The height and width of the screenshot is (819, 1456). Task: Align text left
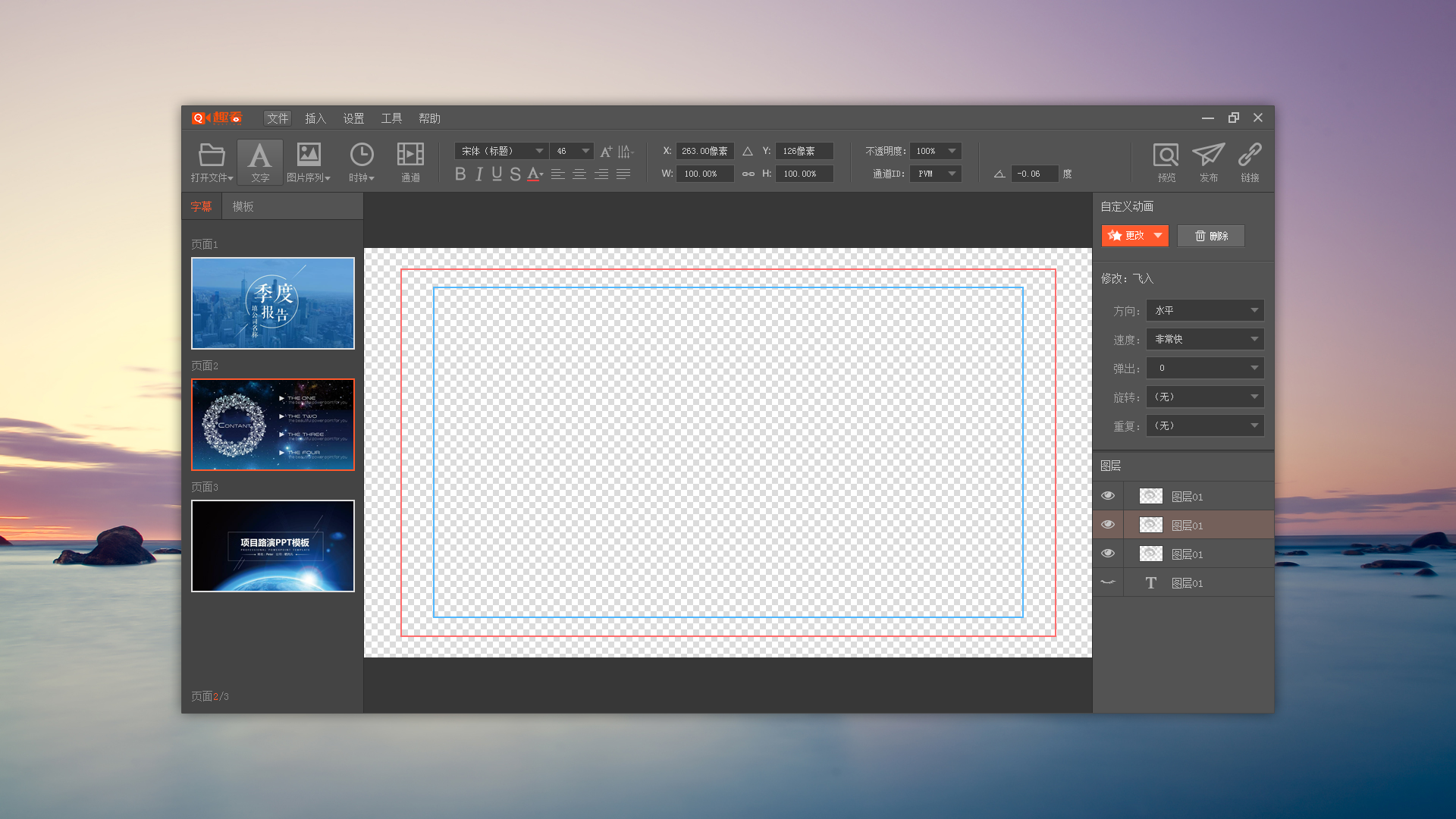558,174
